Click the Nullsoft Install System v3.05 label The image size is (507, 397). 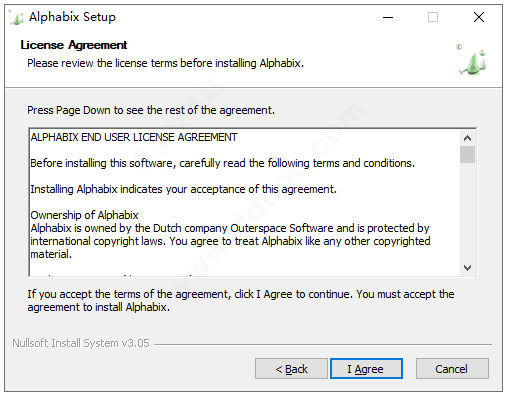click(x=81, y=343)
